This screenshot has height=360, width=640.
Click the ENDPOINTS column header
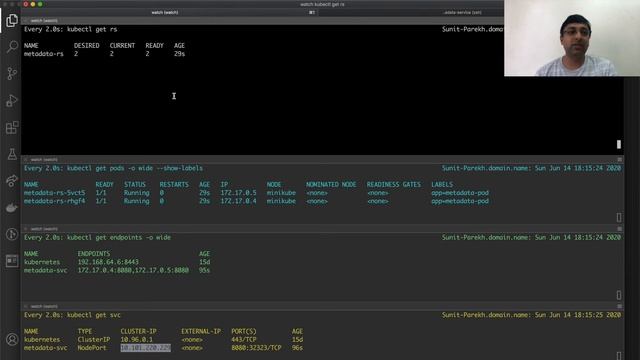tap(94, 254)
